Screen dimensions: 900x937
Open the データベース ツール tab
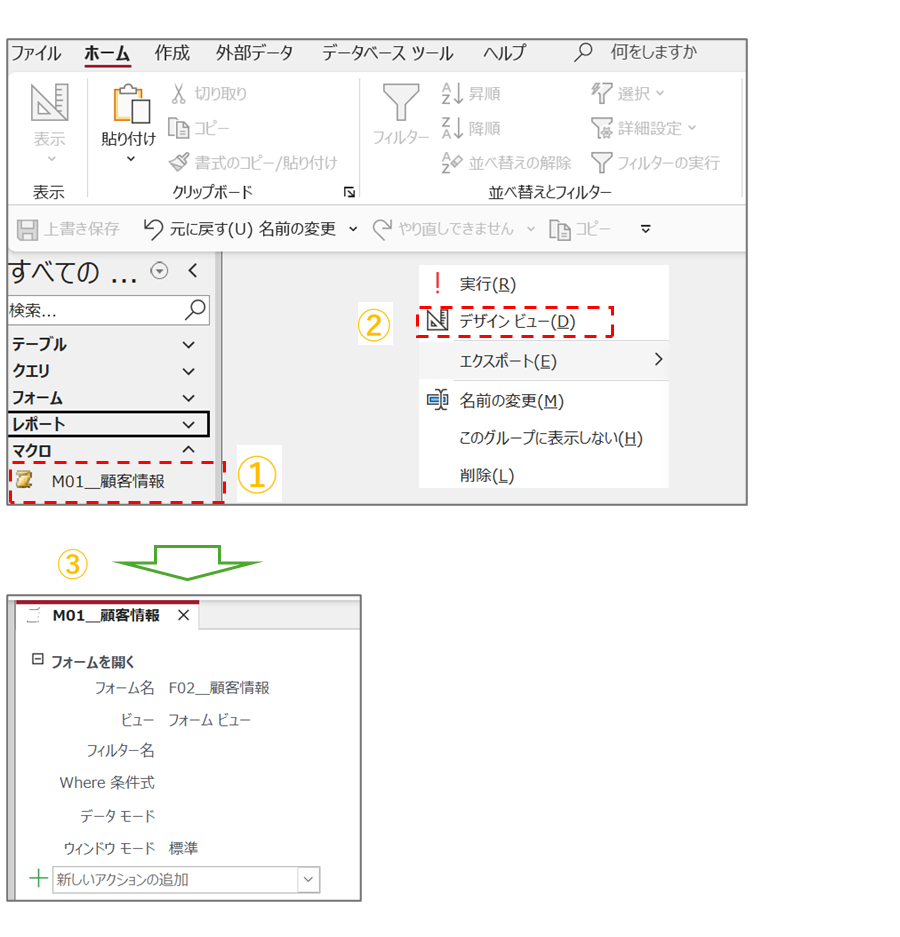pyautogui.click(x=387, y=53)
